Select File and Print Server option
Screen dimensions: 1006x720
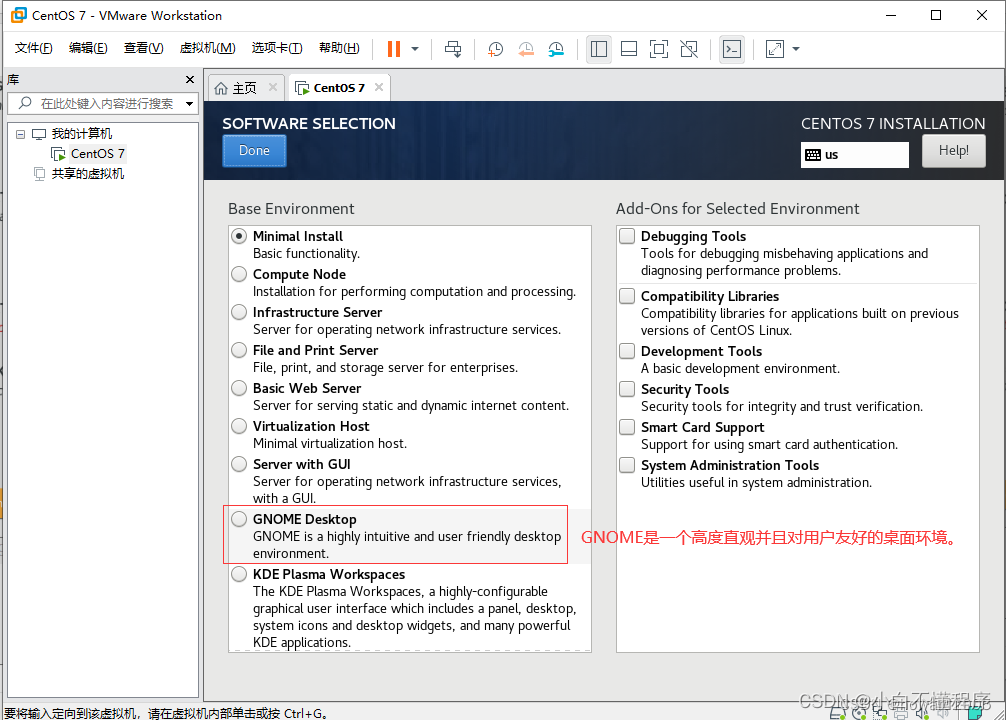[239, 350]
